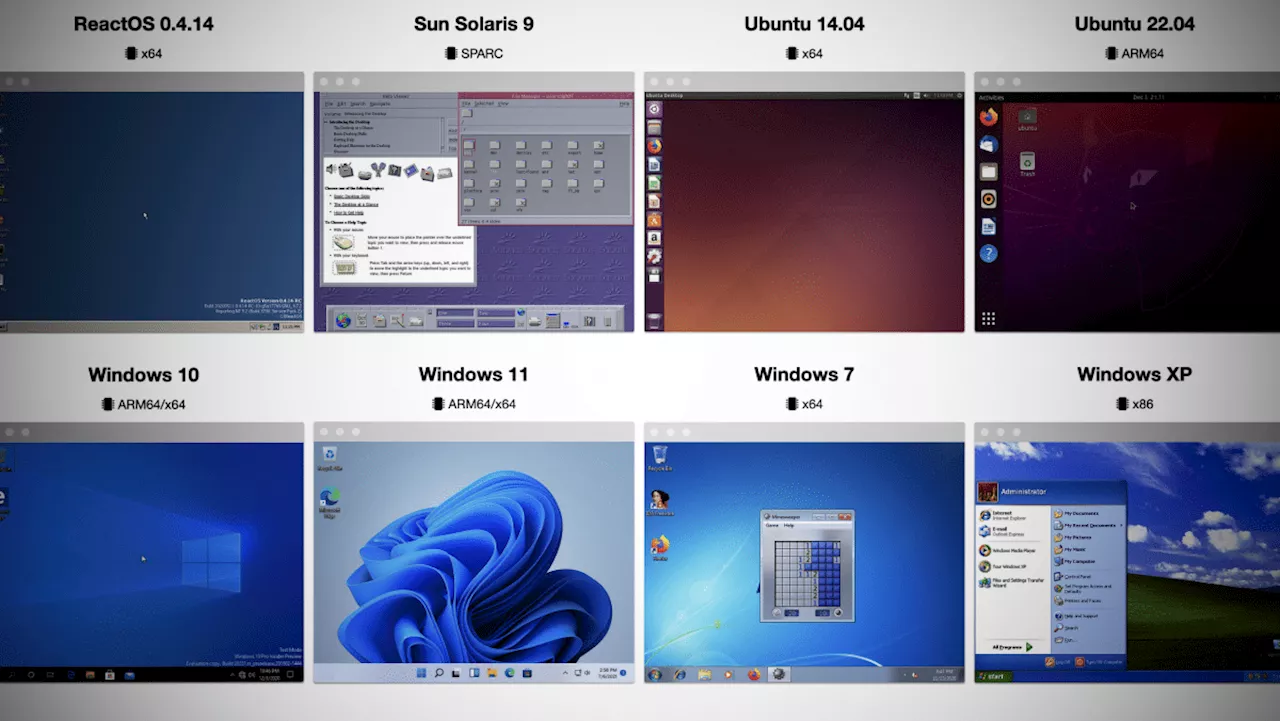Screen dimensions: 1280x721
Task: Click the Windows XP start button
Action: pos(993,676)
